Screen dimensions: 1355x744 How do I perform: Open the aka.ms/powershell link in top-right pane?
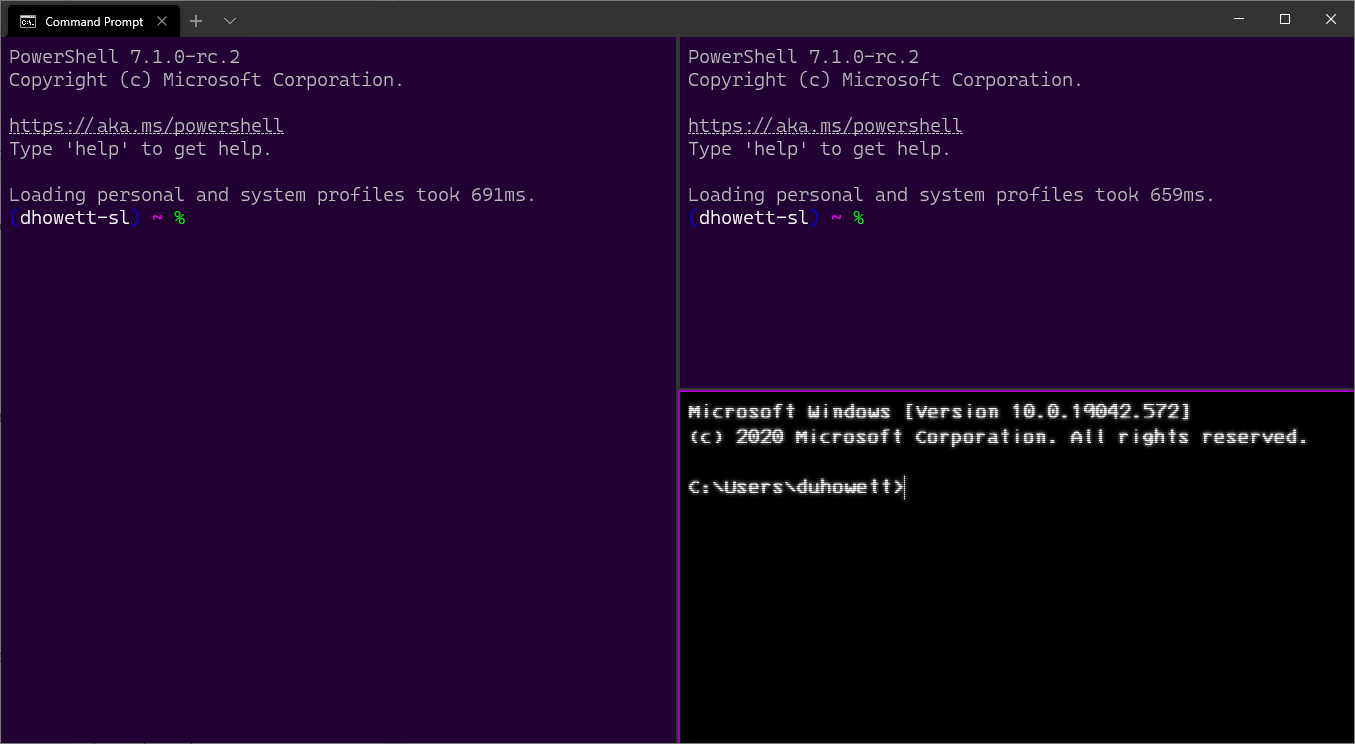pyautogui.click(x=825, y=125)
